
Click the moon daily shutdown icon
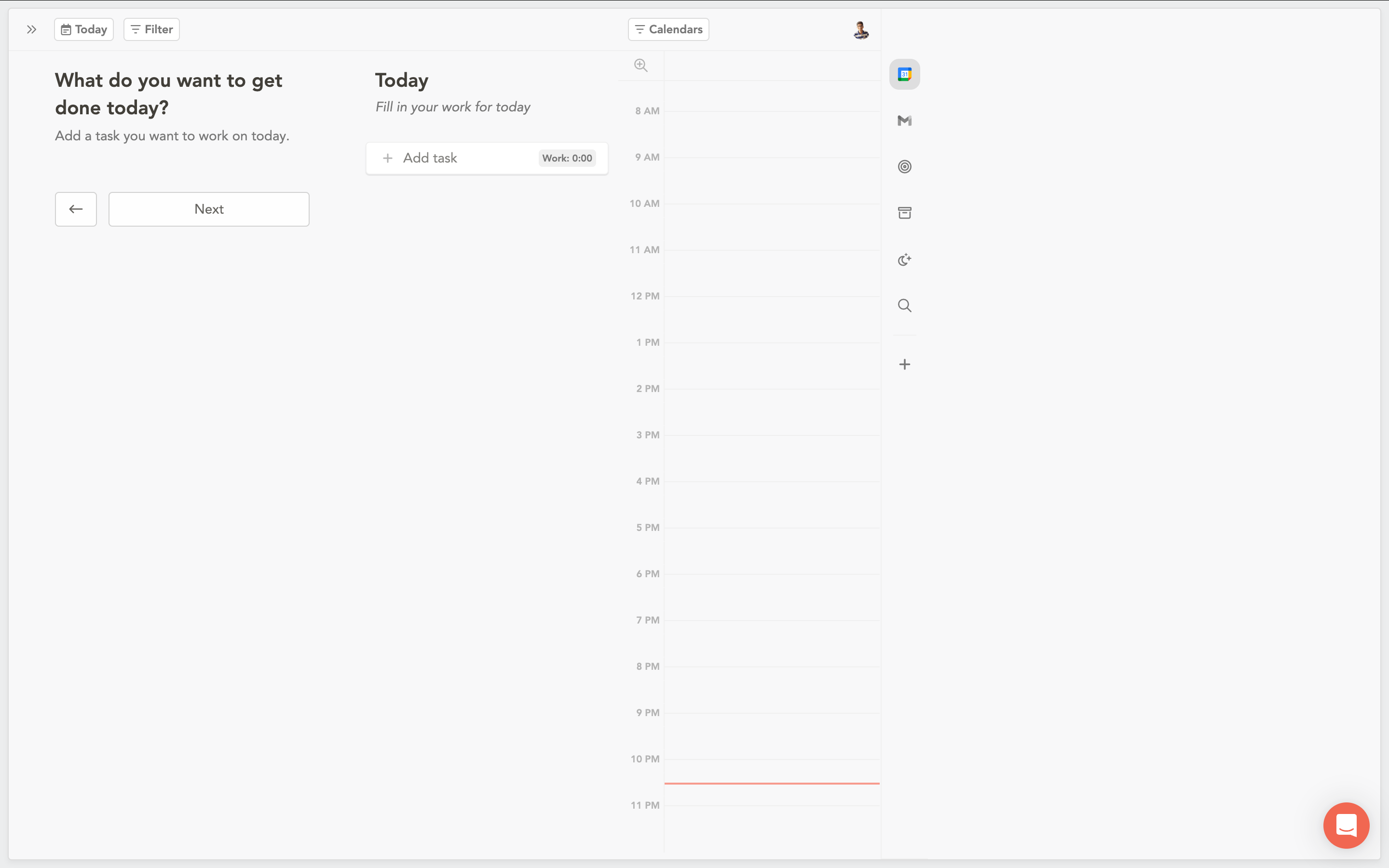tap(904, 260)
